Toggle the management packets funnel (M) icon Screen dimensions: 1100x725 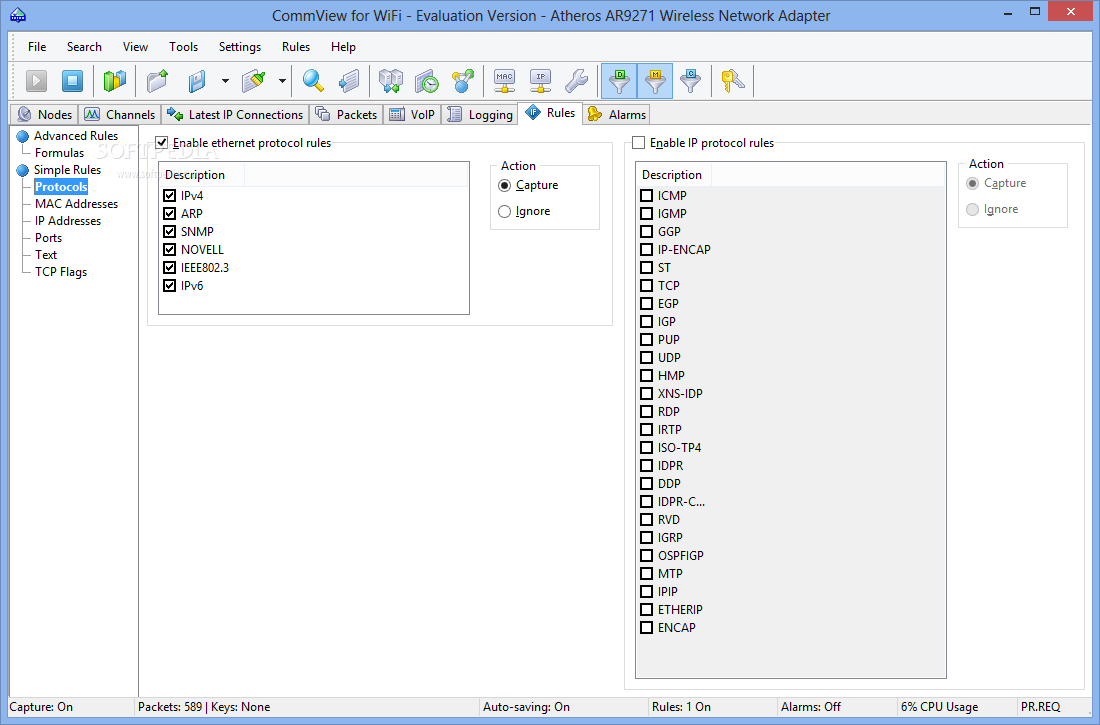click(x=655, y=81)
